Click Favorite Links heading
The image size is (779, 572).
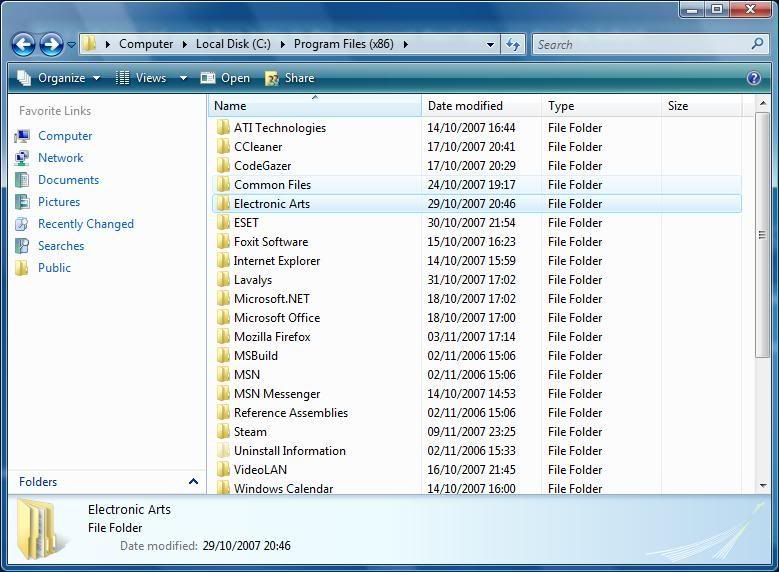click(x=55, y=110)
